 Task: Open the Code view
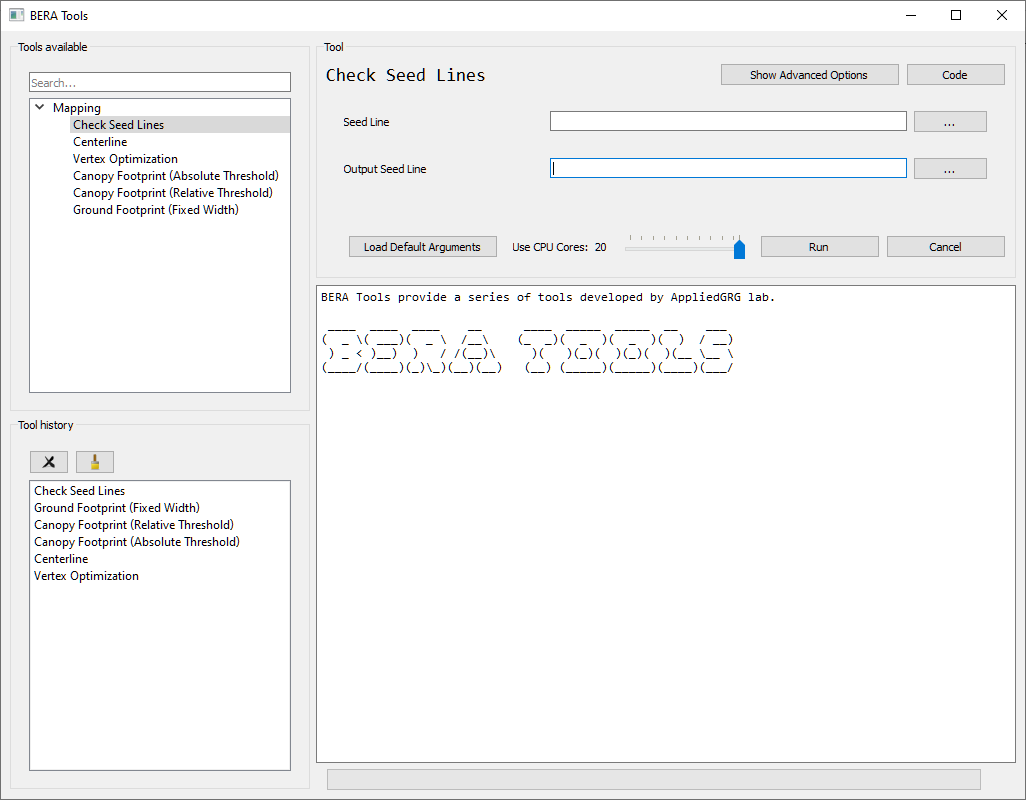coord(955,74)
